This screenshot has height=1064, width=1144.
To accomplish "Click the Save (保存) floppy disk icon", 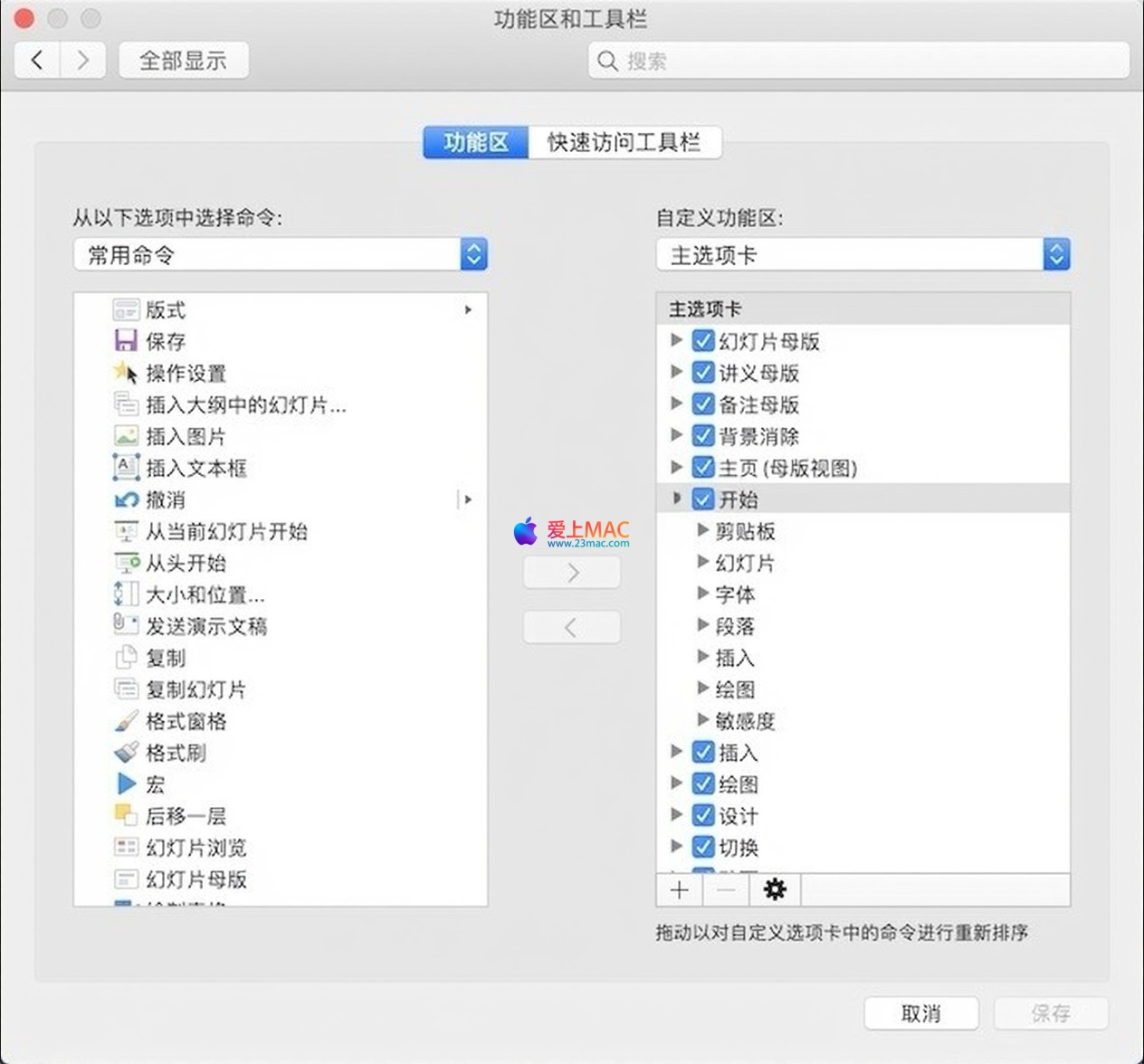I will coord(126,341).
